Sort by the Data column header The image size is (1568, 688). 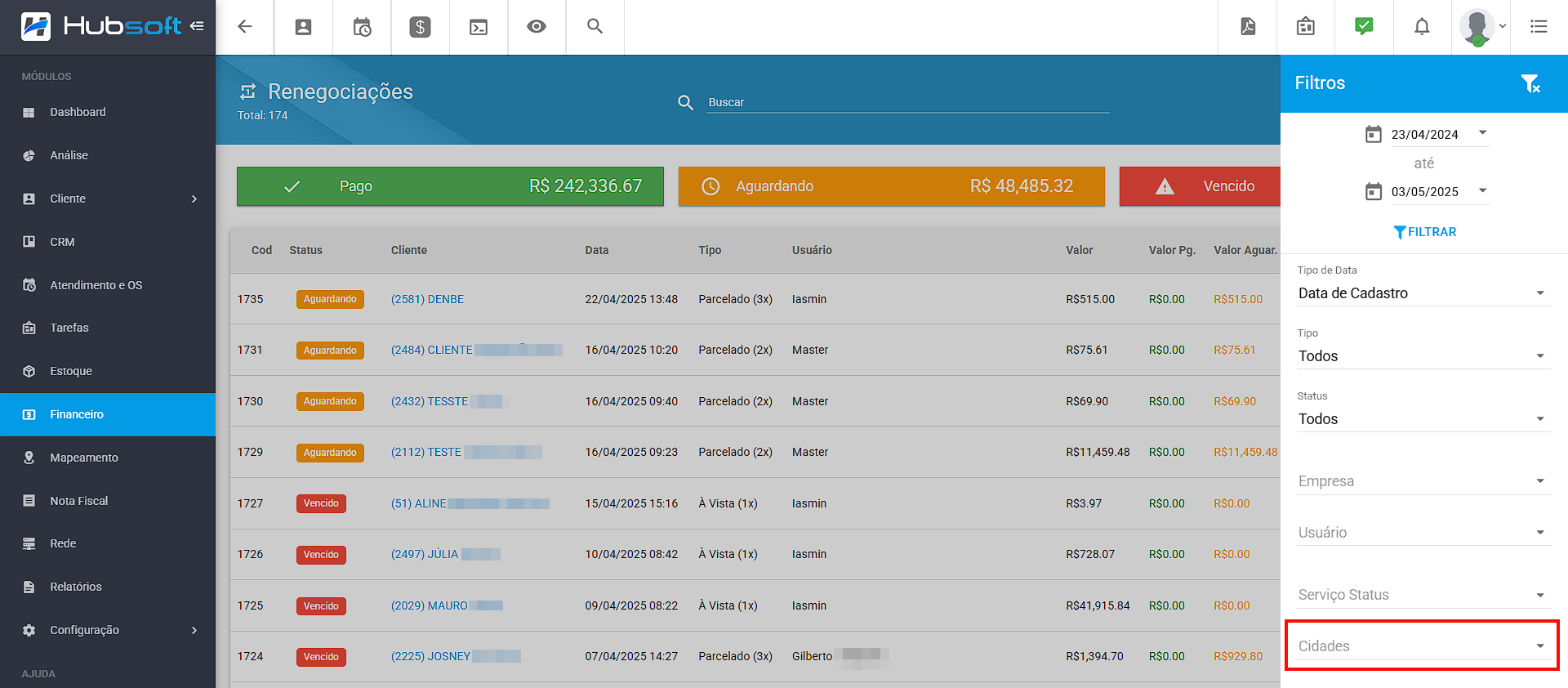pos(597,250)
